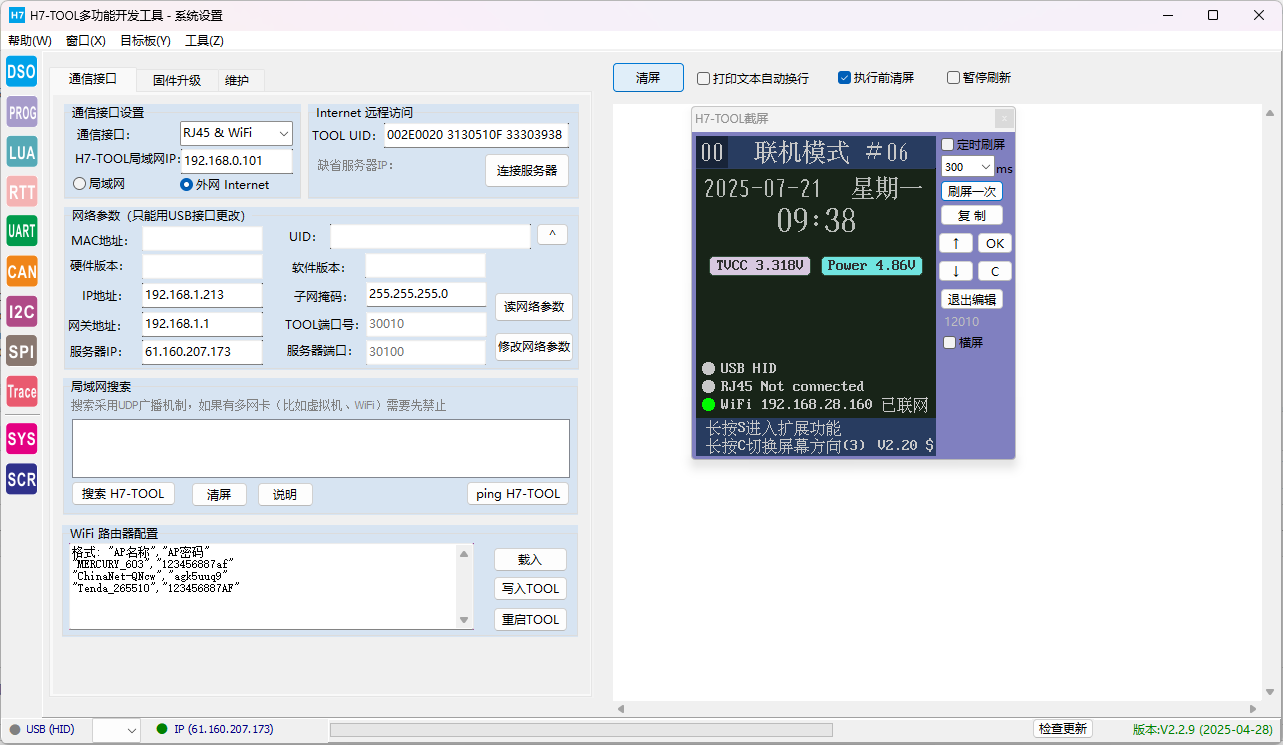Click the 修改网络参数 button

click(x=534, y=347)
